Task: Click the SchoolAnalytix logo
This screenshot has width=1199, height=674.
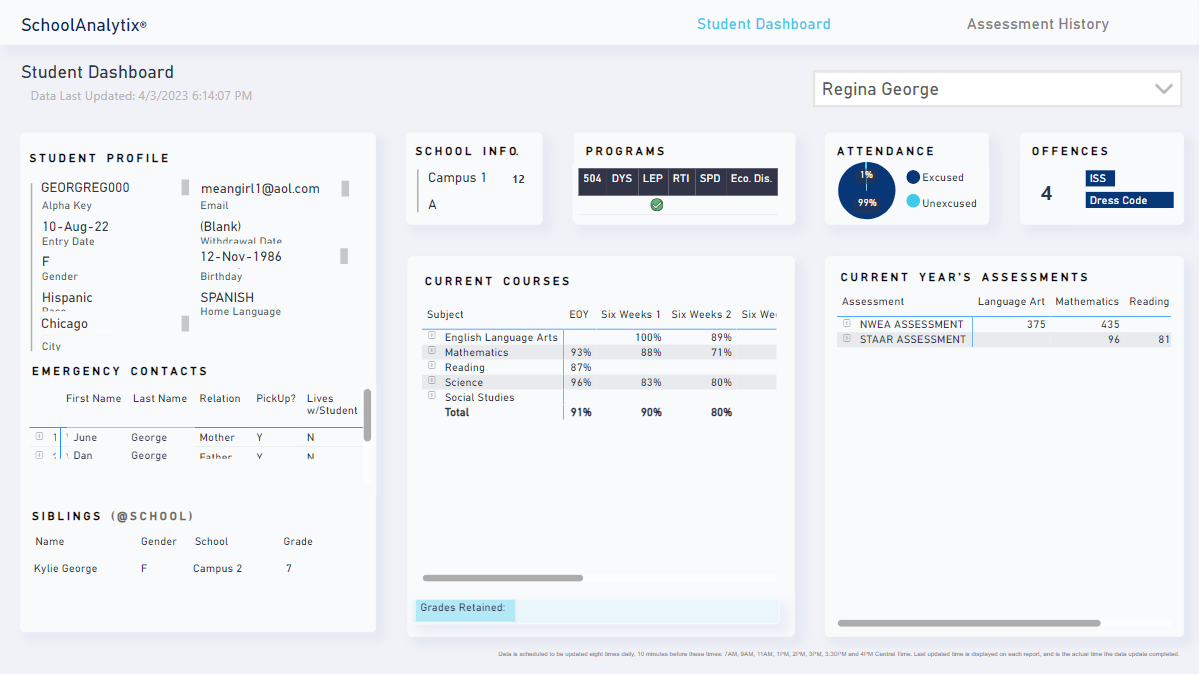Action: [x=84, y=24]
